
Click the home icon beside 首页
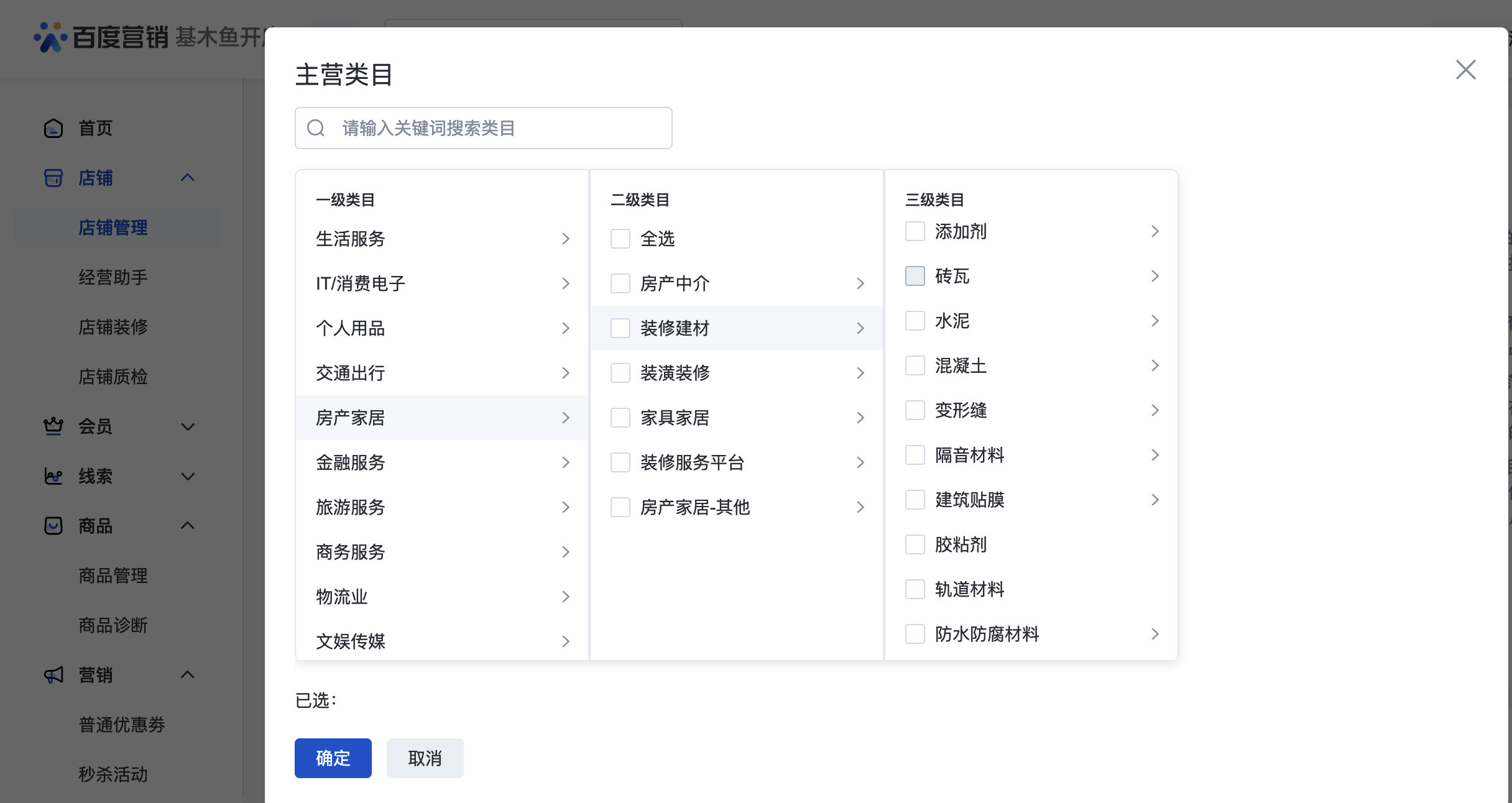pyautogui.click(x=53, y=128)
